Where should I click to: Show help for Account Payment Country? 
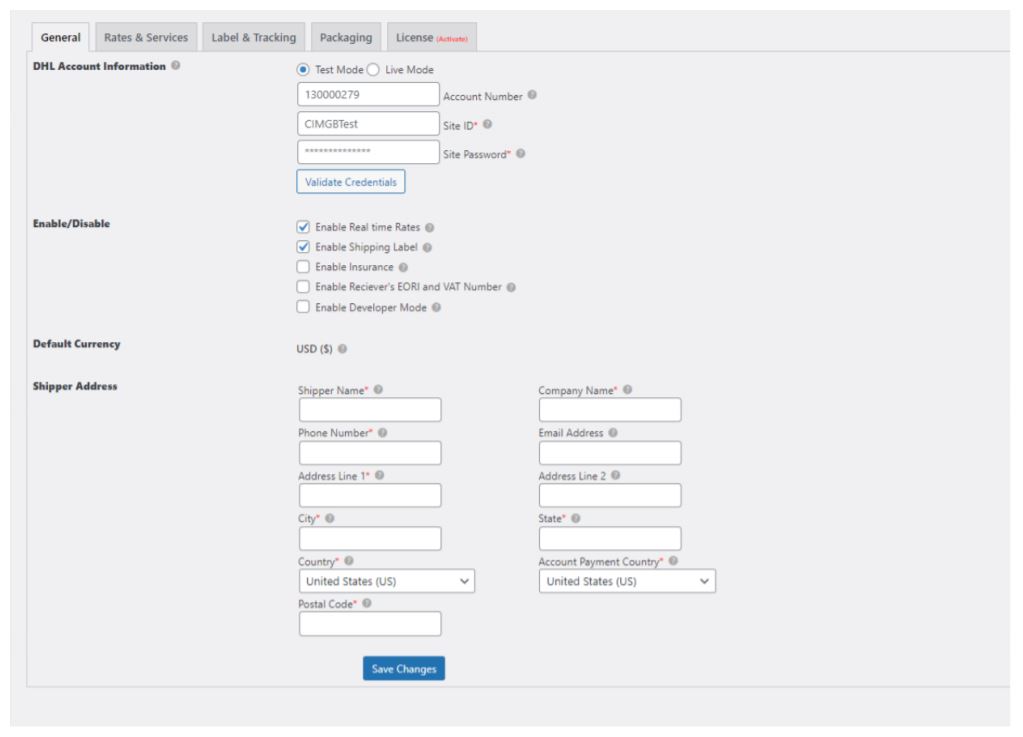(x=673, y=561)
